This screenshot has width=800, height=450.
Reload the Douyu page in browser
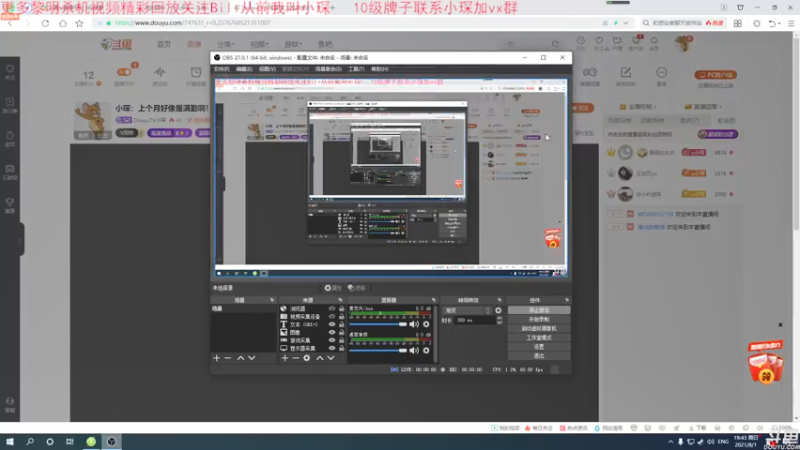tap(45, 23)
